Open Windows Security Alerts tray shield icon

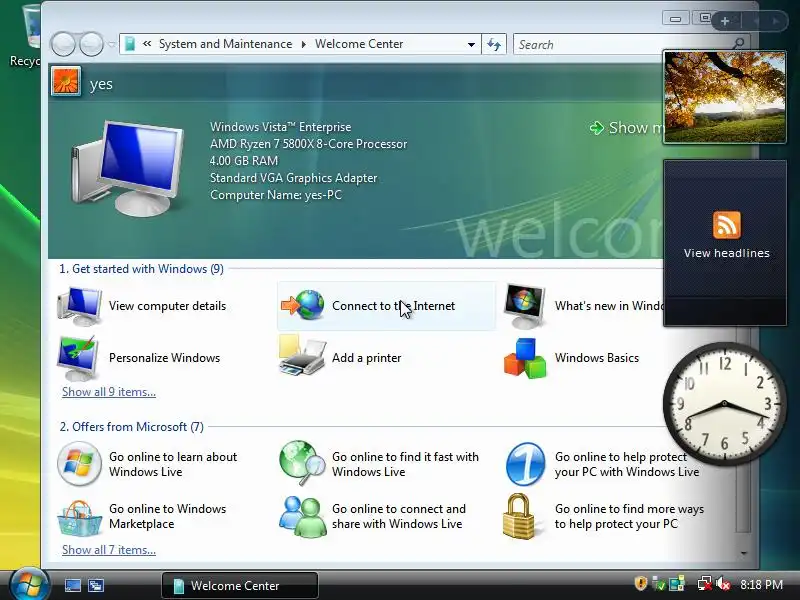[641, 583]
